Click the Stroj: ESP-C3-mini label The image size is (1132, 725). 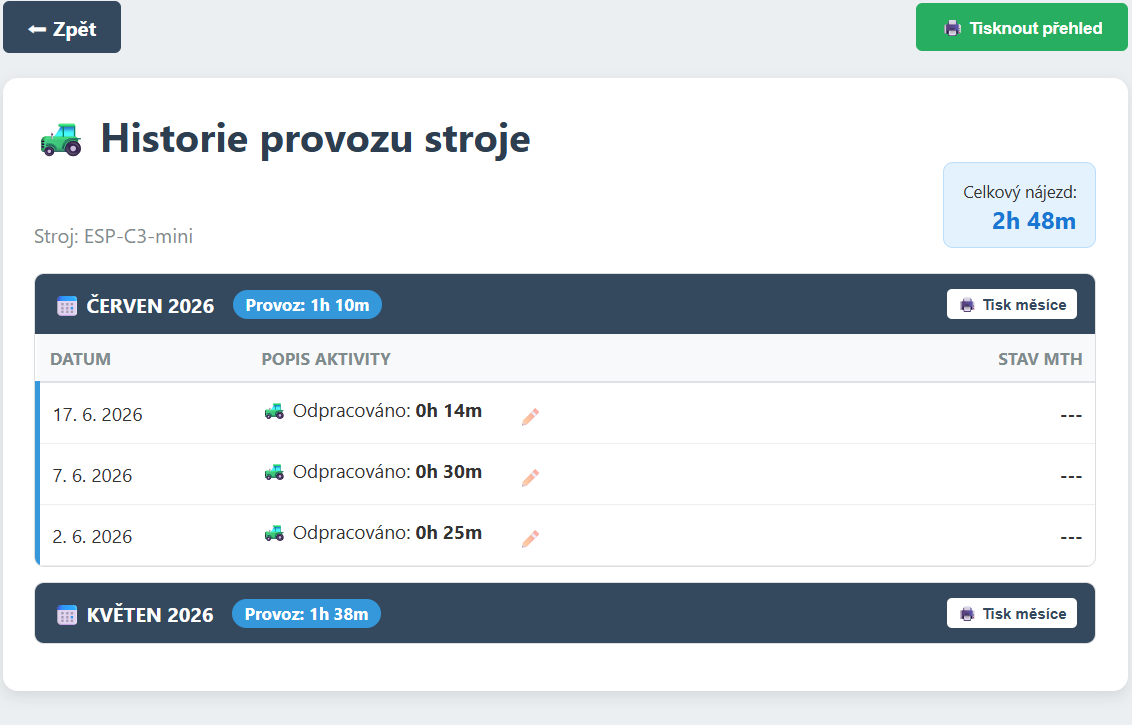click(x=113, y=236)
